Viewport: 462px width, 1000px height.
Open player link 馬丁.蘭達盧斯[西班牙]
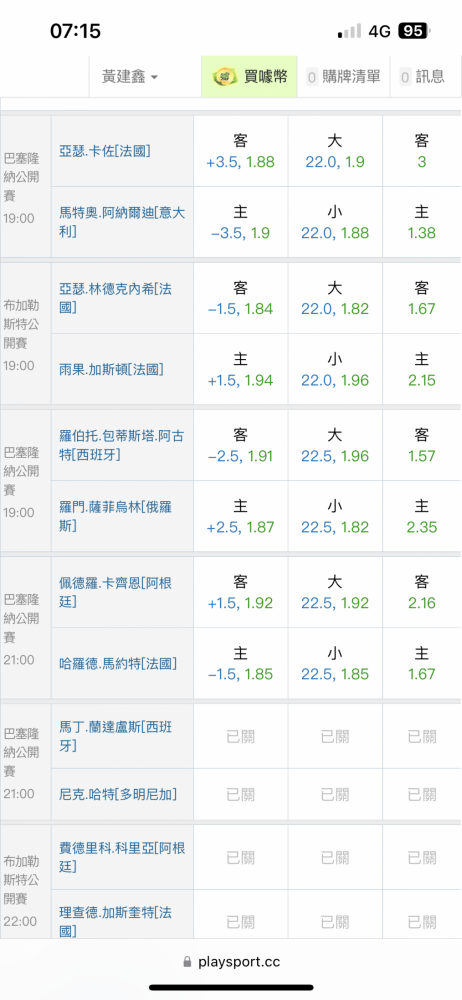click(x=116, y=736)
